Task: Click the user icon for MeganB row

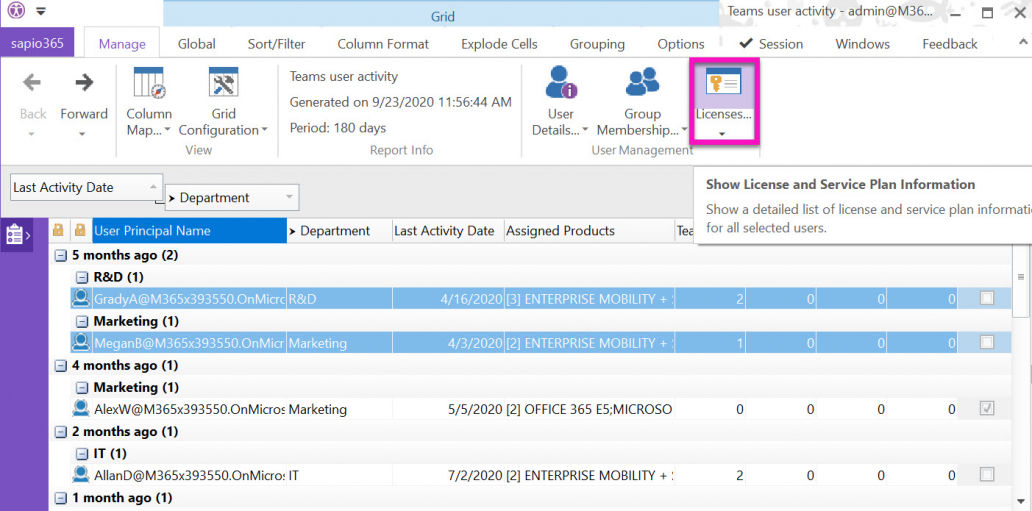Action: [x=81, y=343]
